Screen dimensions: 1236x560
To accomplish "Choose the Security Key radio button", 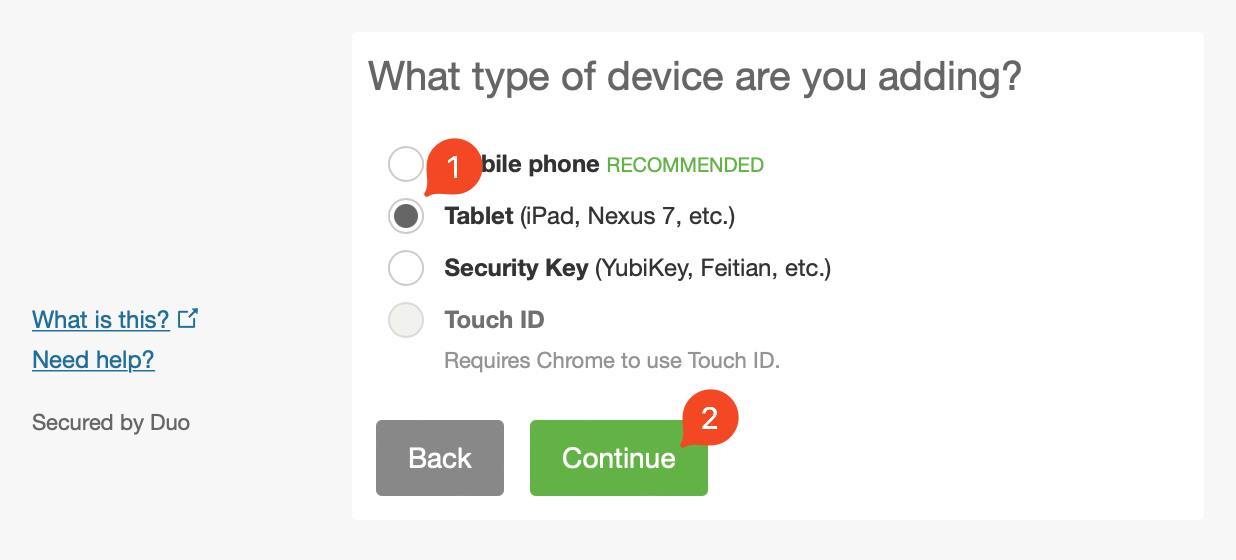I will tap(406, 268).
